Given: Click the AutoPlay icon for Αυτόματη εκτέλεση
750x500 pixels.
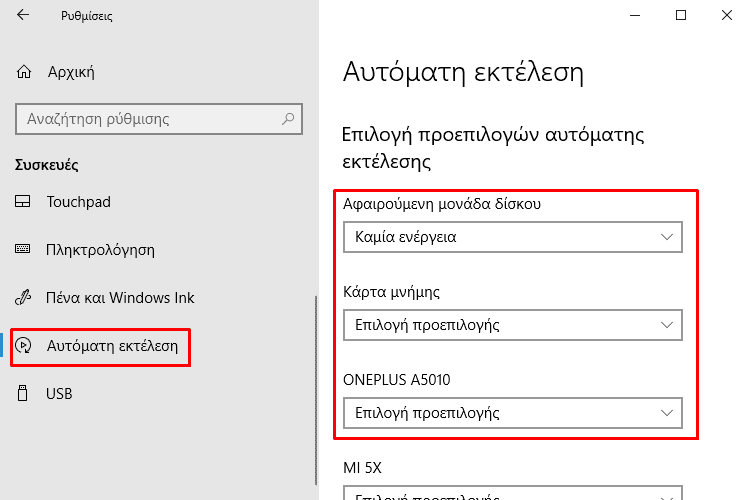Looking at the screenshot, I should (x=24, y=346).
